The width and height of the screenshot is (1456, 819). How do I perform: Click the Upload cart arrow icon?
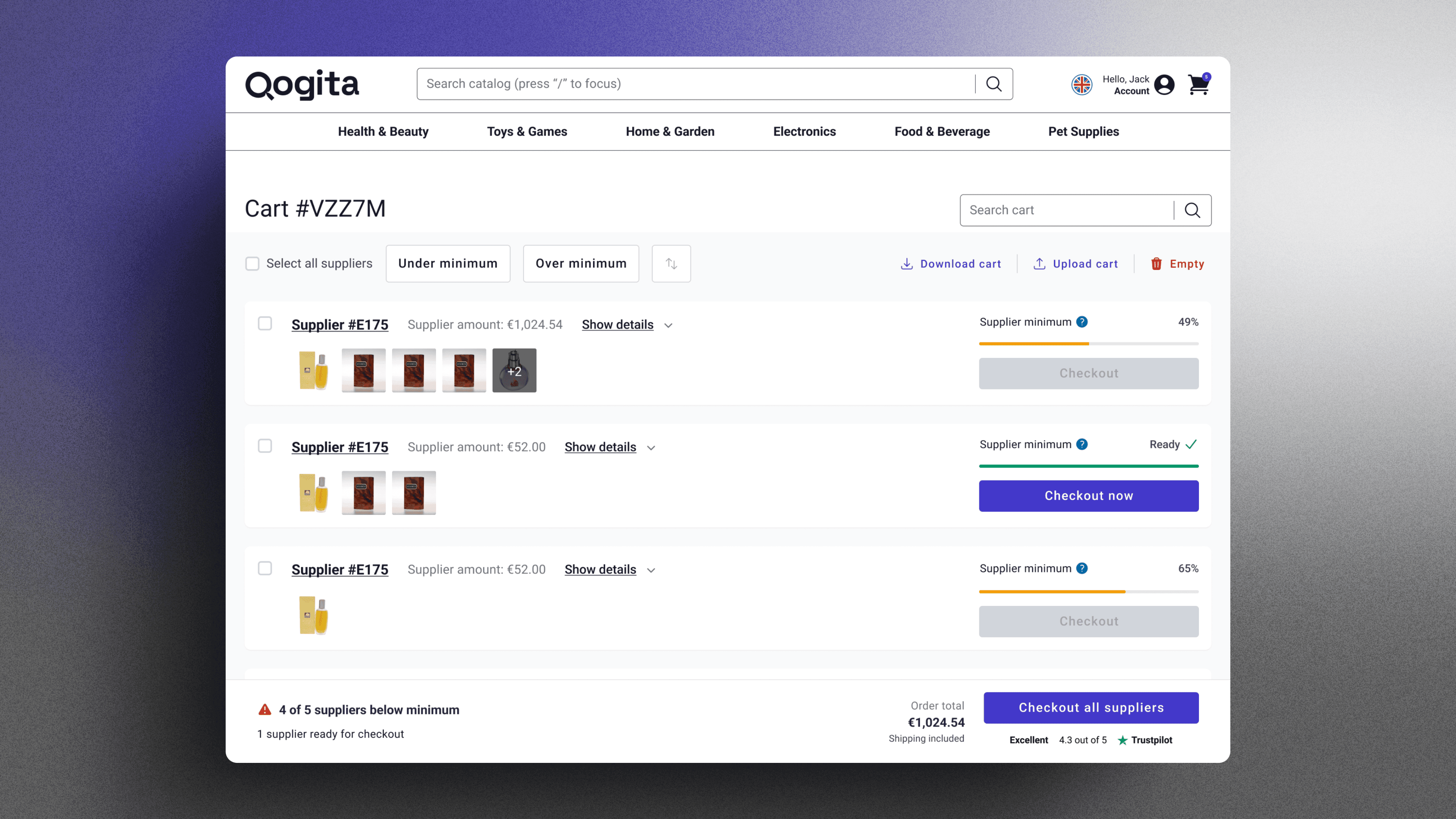pos(1039,264)
